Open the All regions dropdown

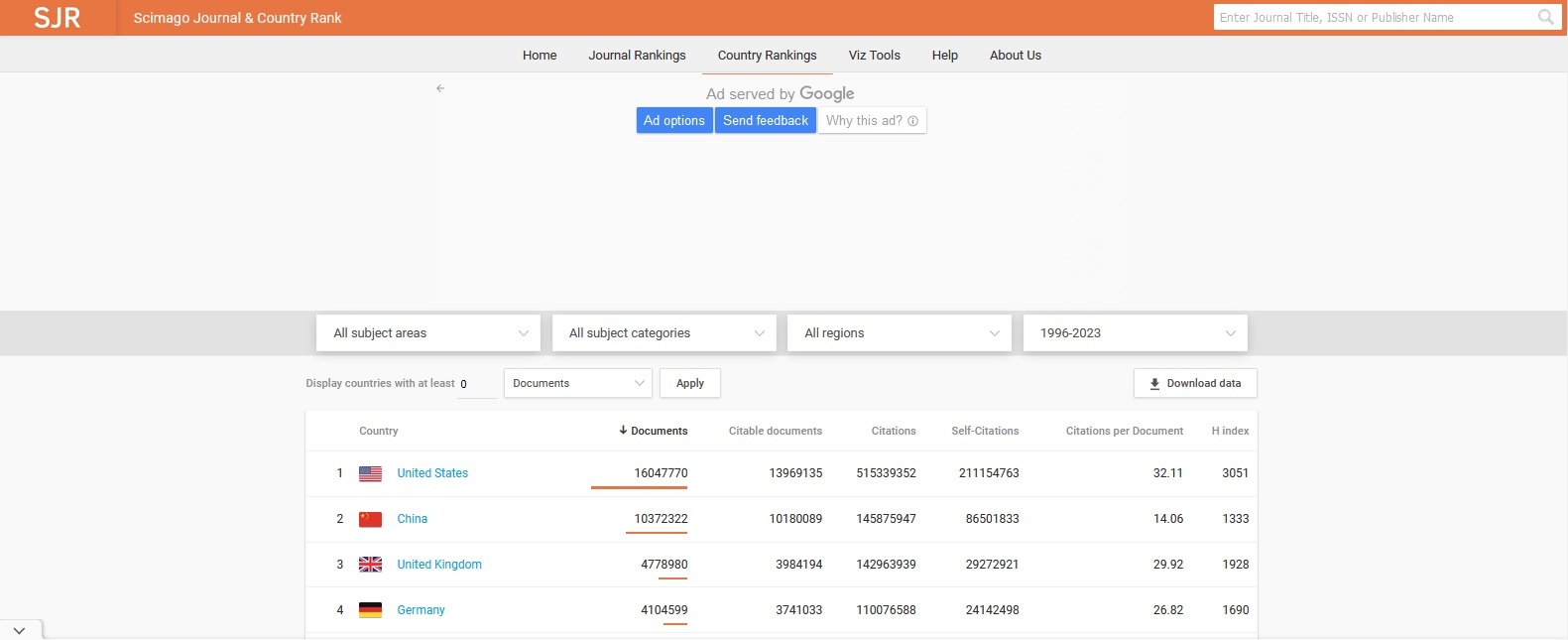tap(899, 333)
